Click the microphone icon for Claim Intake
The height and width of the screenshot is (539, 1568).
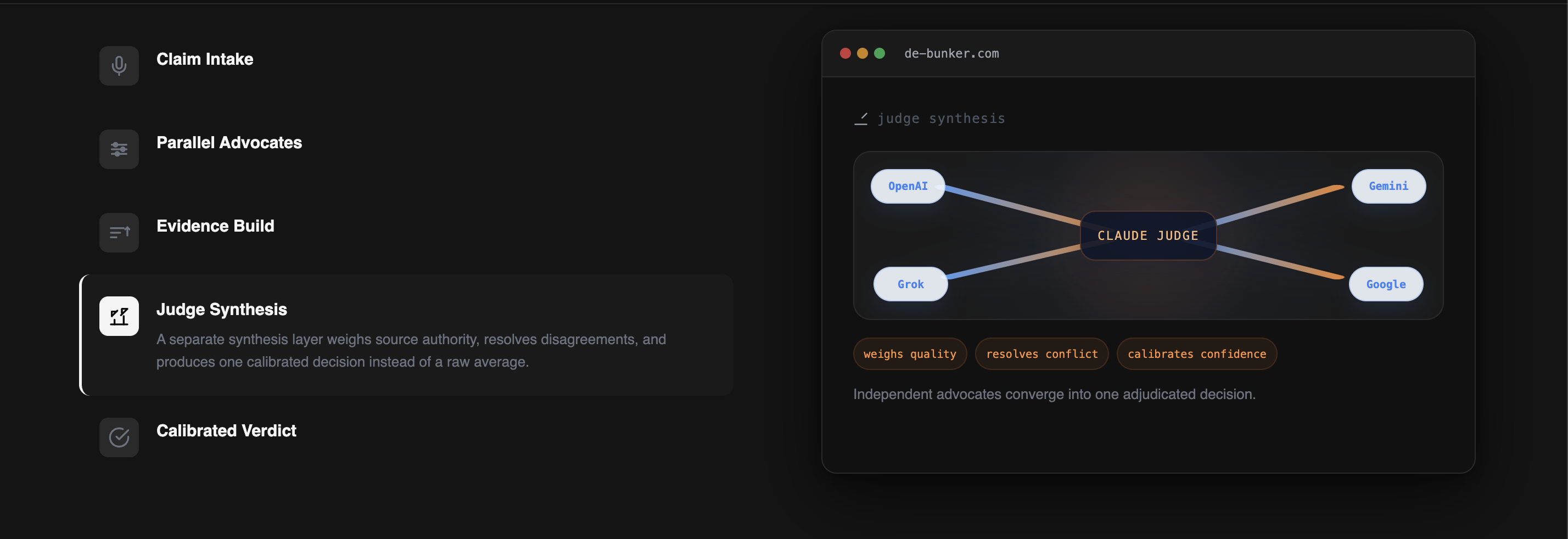pyautogui.click(x=119, y=66)
